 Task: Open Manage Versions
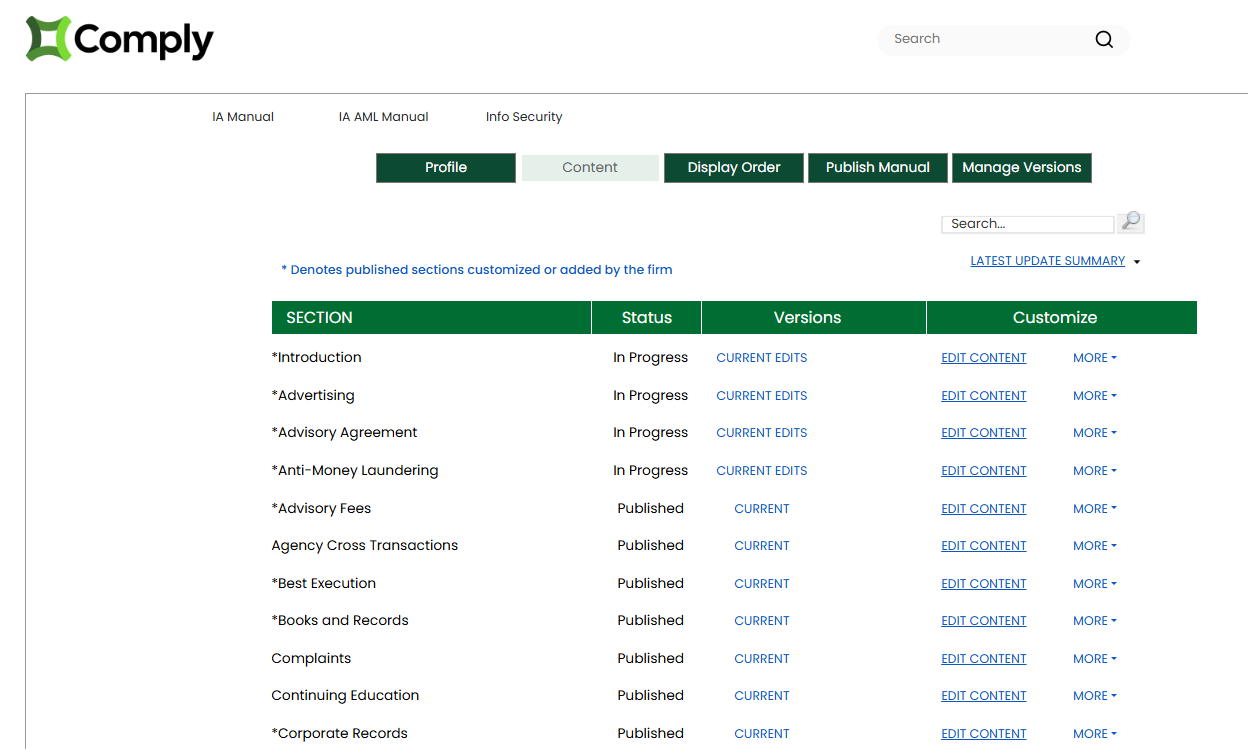click(x=1021, y=167)
